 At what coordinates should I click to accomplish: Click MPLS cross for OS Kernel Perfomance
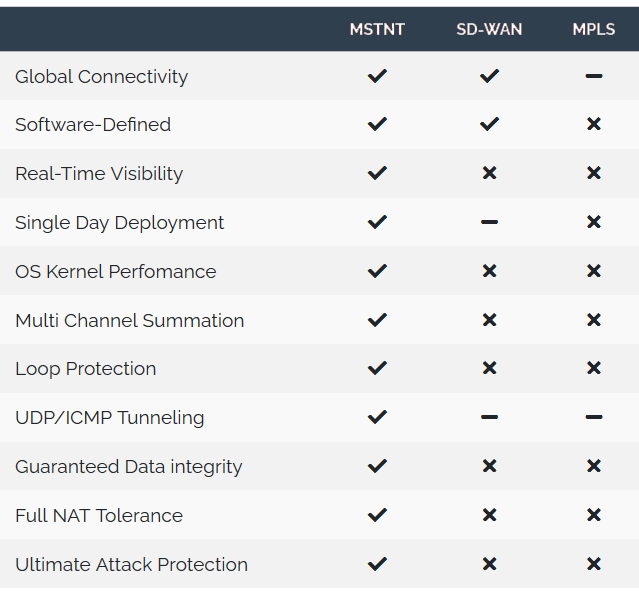click(594, 271)
